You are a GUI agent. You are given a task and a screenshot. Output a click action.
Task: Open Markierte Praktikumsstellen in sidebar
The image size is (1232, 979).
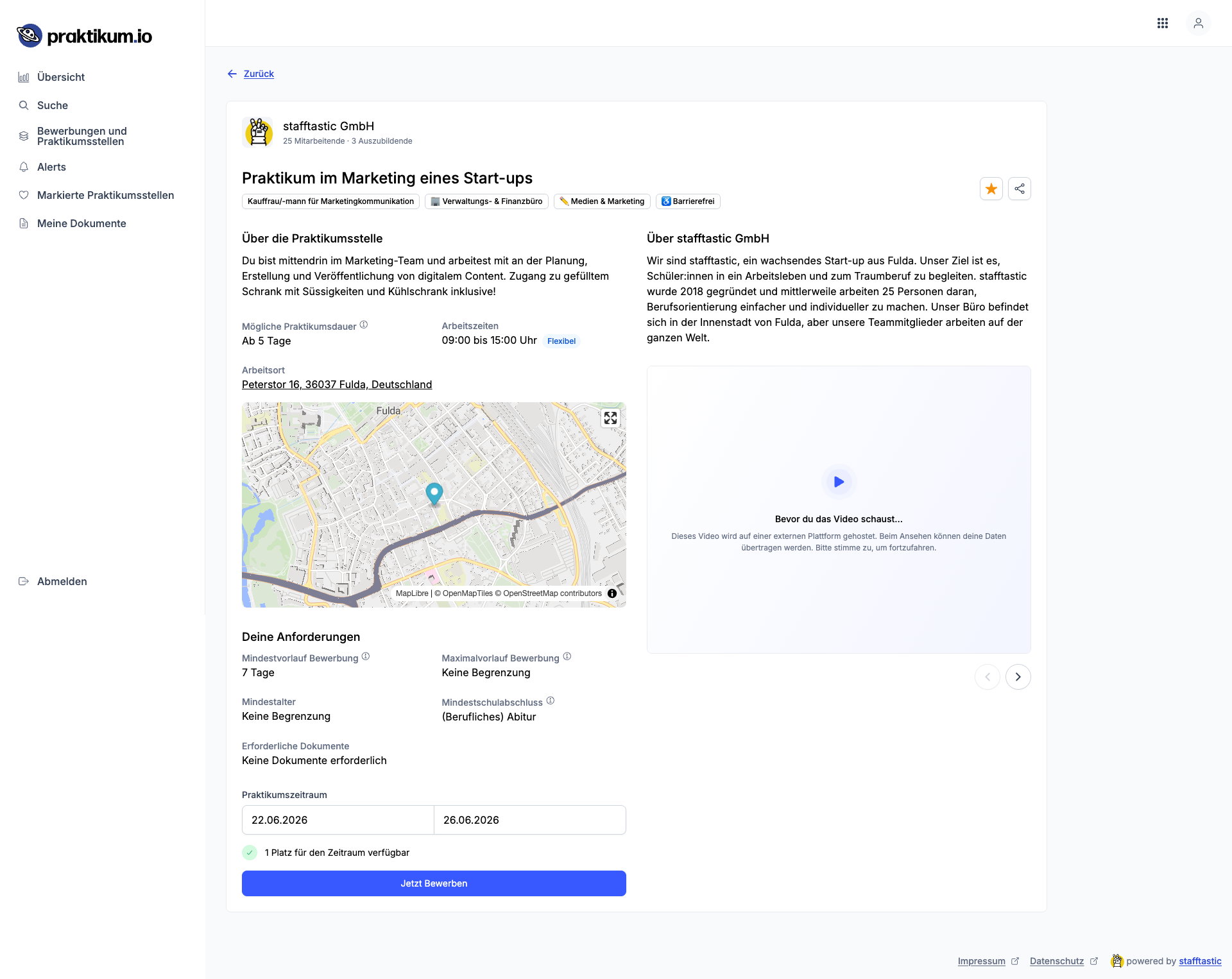(105, 195)
